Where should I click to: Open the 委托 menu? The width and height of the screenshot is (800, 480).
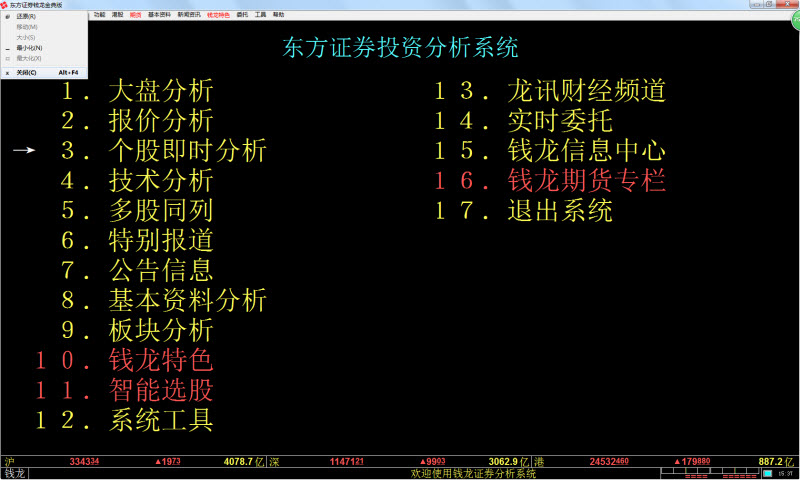pos(242,15)
